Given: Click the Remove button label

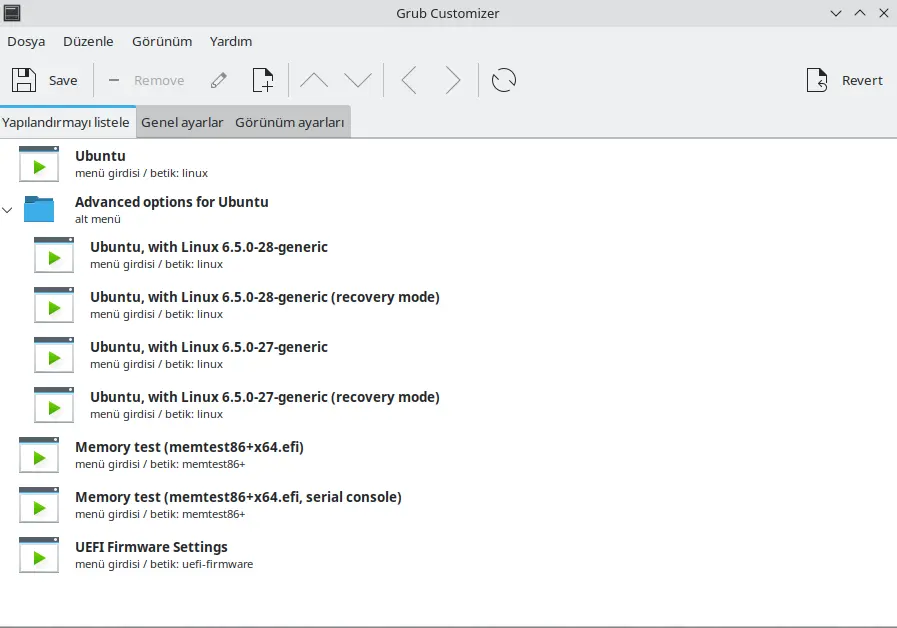Looking at the screenshot, I should (x=159, y=81).
